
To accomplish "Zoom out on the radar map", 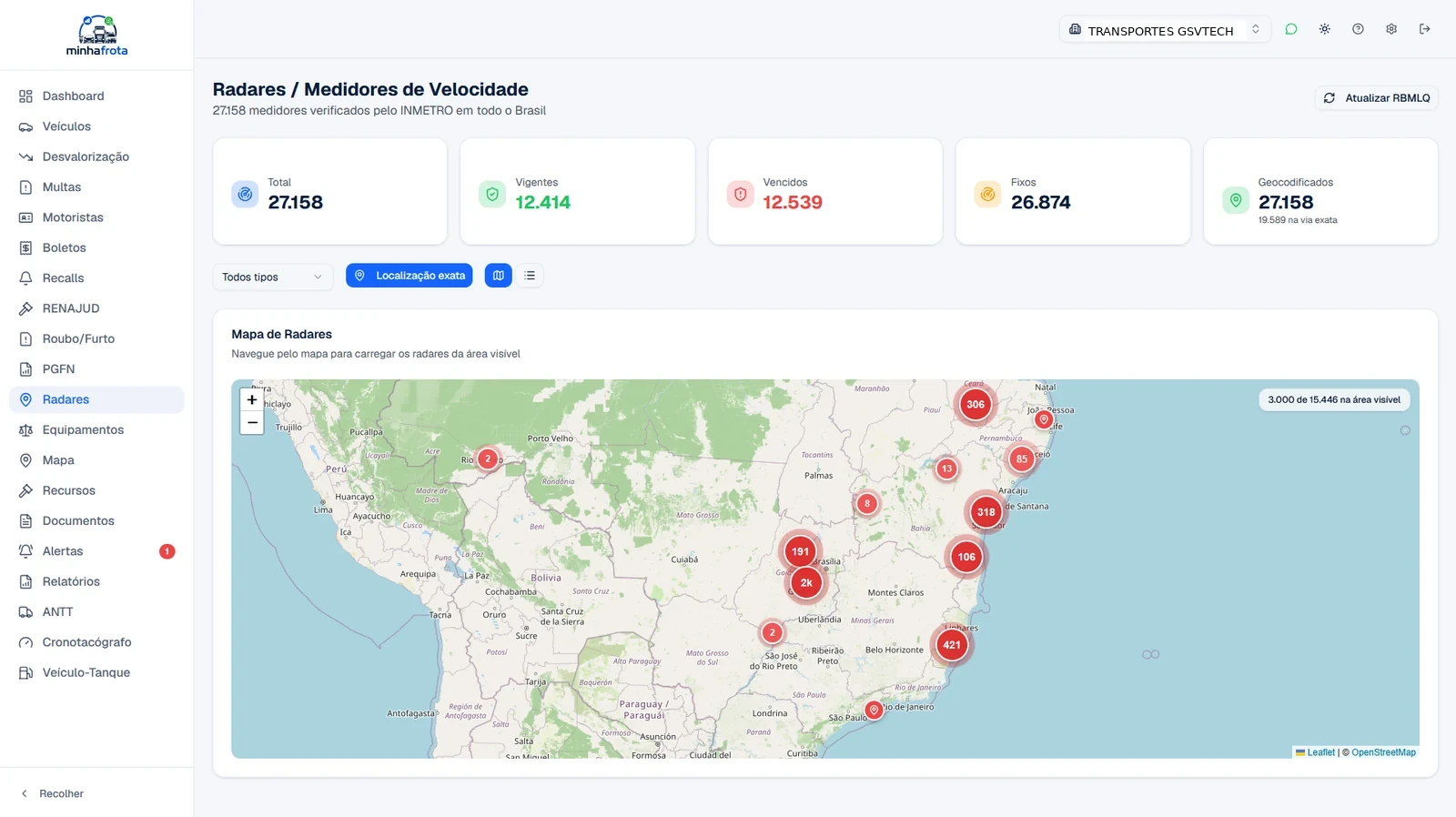I will pyautogui.click(x=252, y=423).
